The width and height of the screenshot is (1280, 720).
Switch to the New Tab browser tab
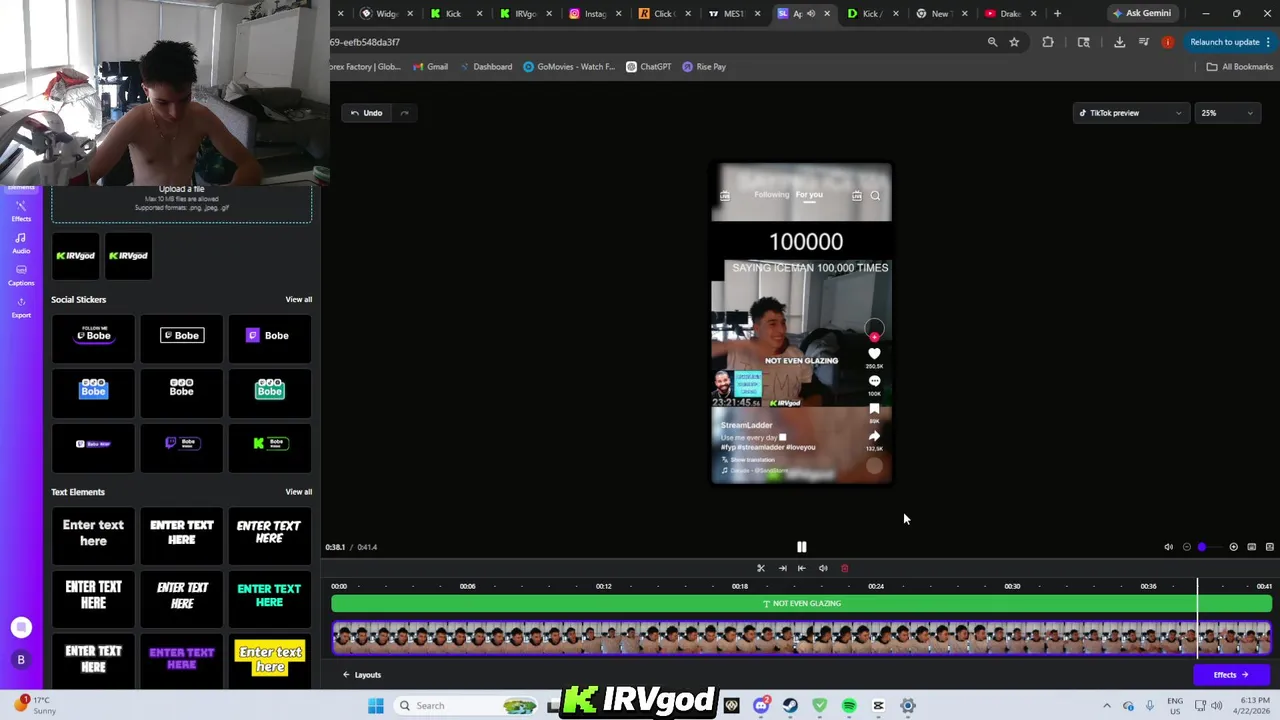point(940,14)
